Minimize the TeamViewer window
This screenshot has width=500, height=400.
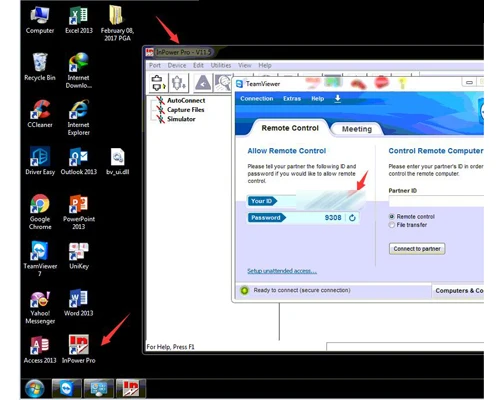[x=469, y=82]
